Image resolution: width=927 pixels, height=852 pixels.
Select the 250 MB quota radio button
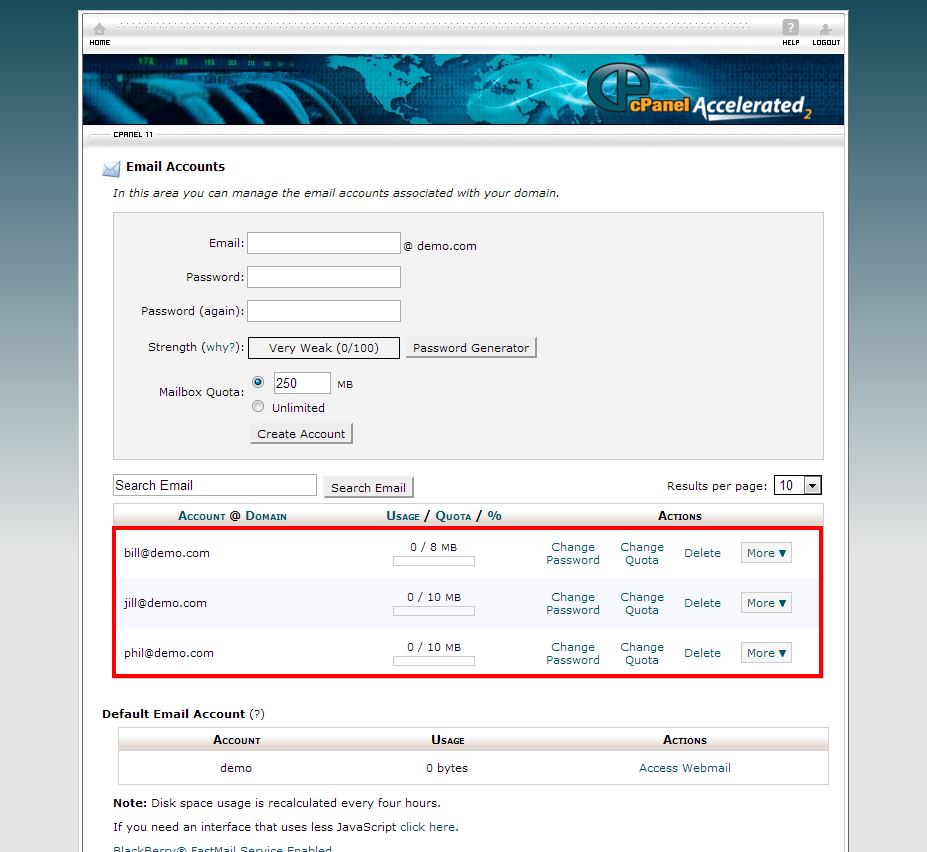258,382
